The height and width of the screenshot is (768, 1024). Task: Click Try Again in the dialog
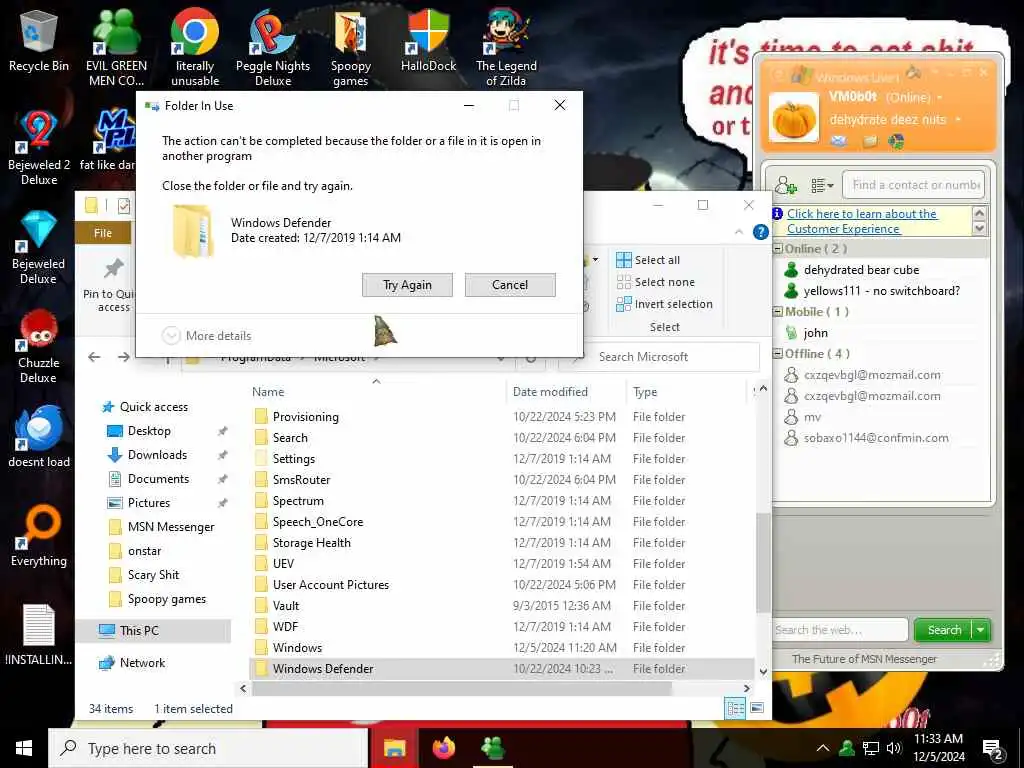pos(408,285)
